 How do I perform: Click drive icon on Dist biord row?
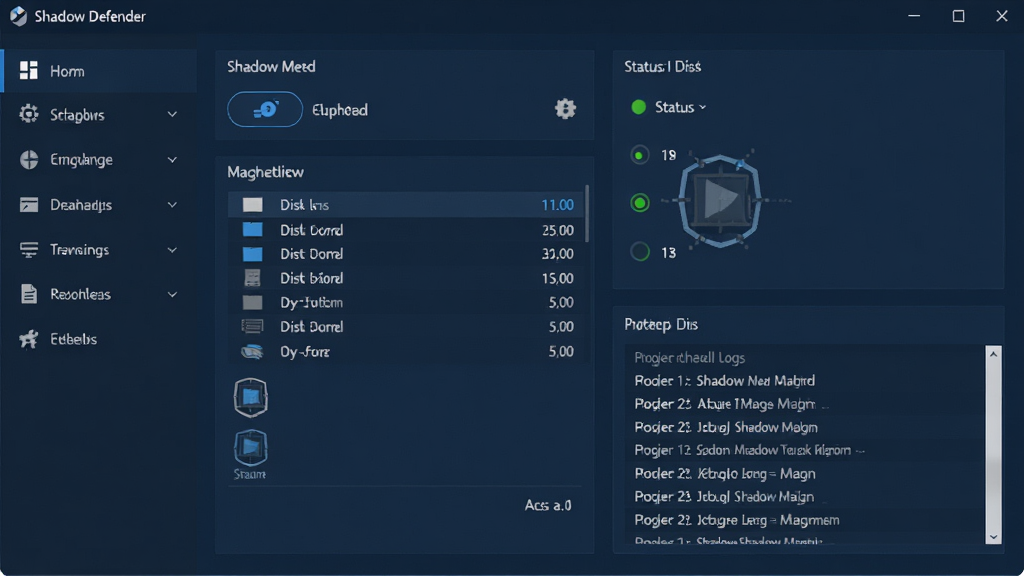click(252, 278)
